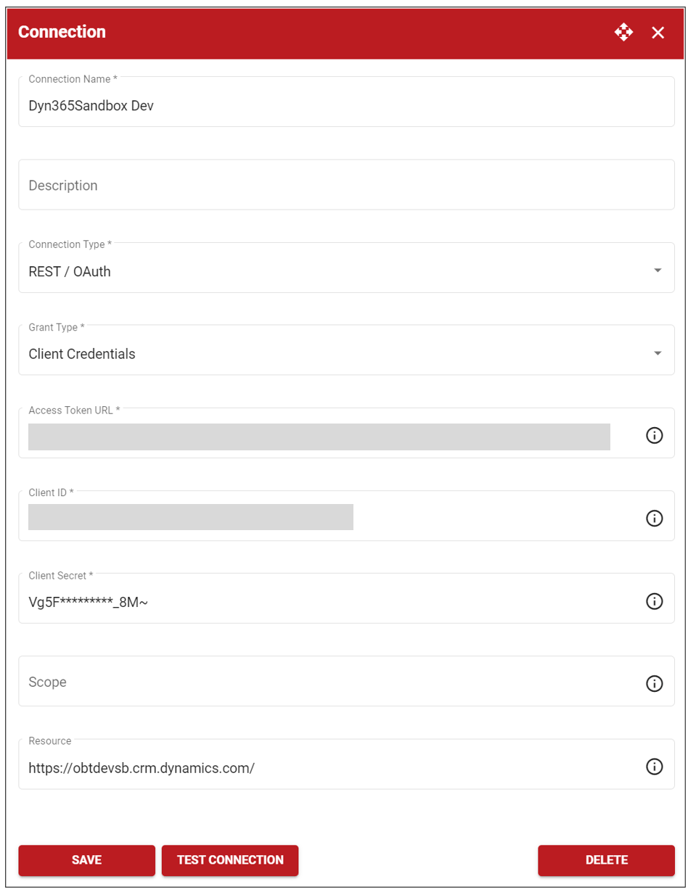Click the DELETE button
The height and width of the screenshot is (892, 688).
pos(606,860)
